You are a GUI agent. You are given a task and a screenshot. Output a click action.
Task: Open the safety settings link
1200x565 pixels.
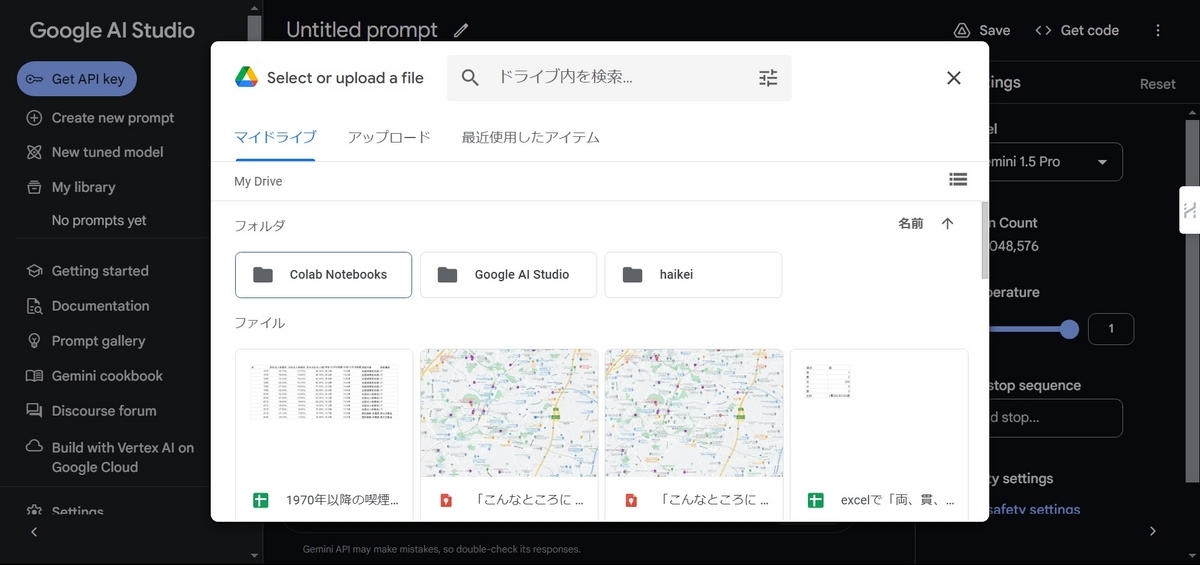[x=1034, y=510]
